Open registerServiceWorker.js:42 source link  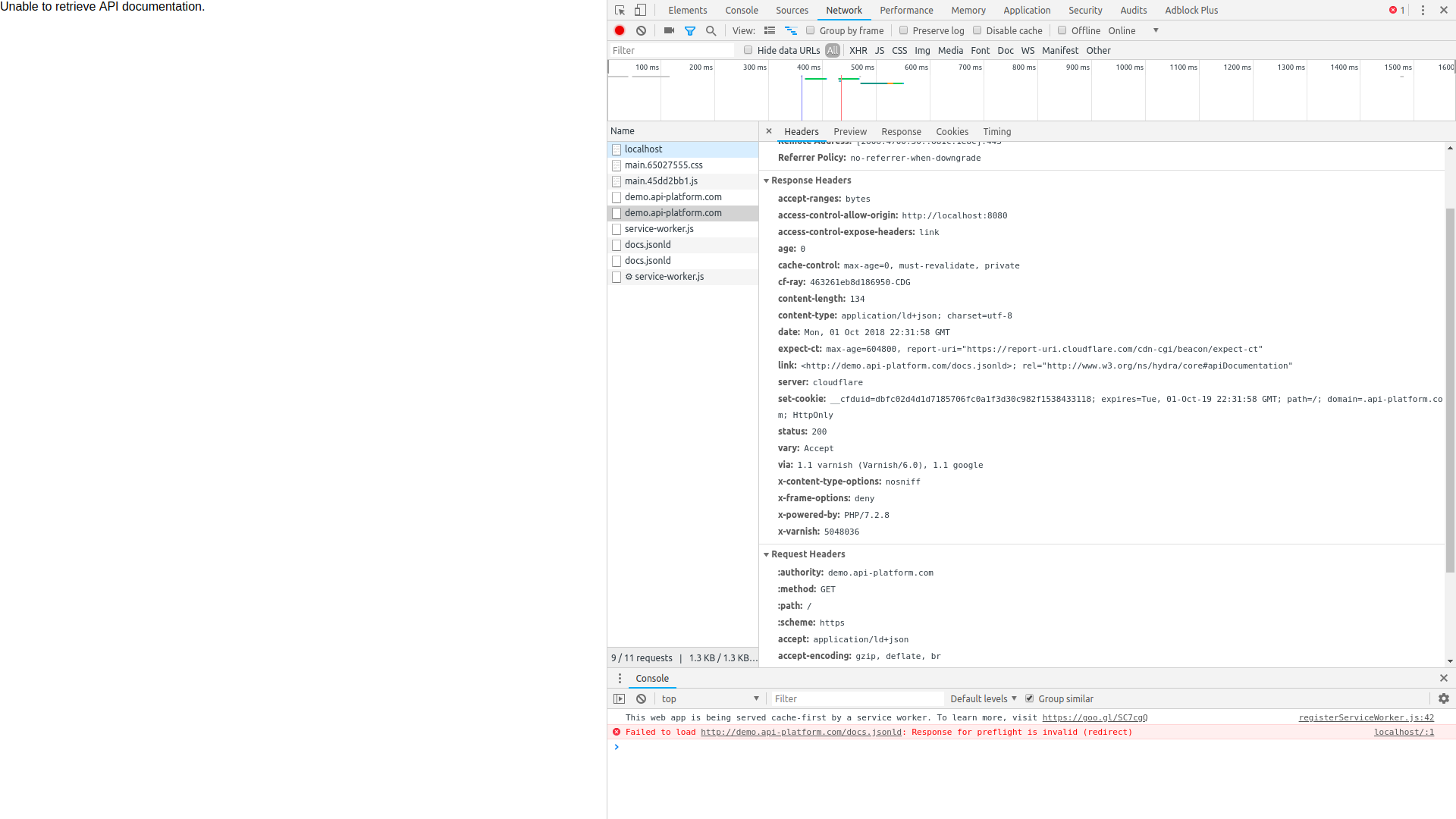pos(1365,717)
